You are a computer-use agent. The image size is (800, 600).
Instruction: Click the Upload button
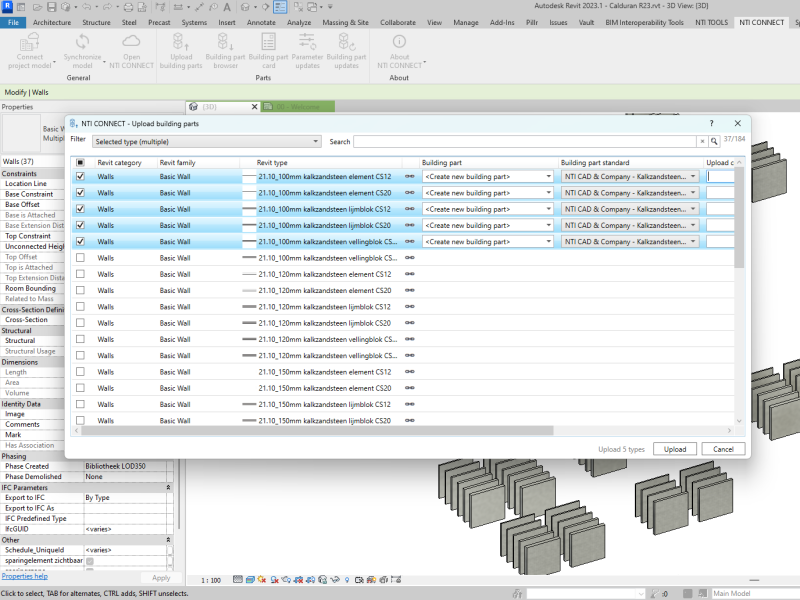pyautogui.click(x=674, y=449)
